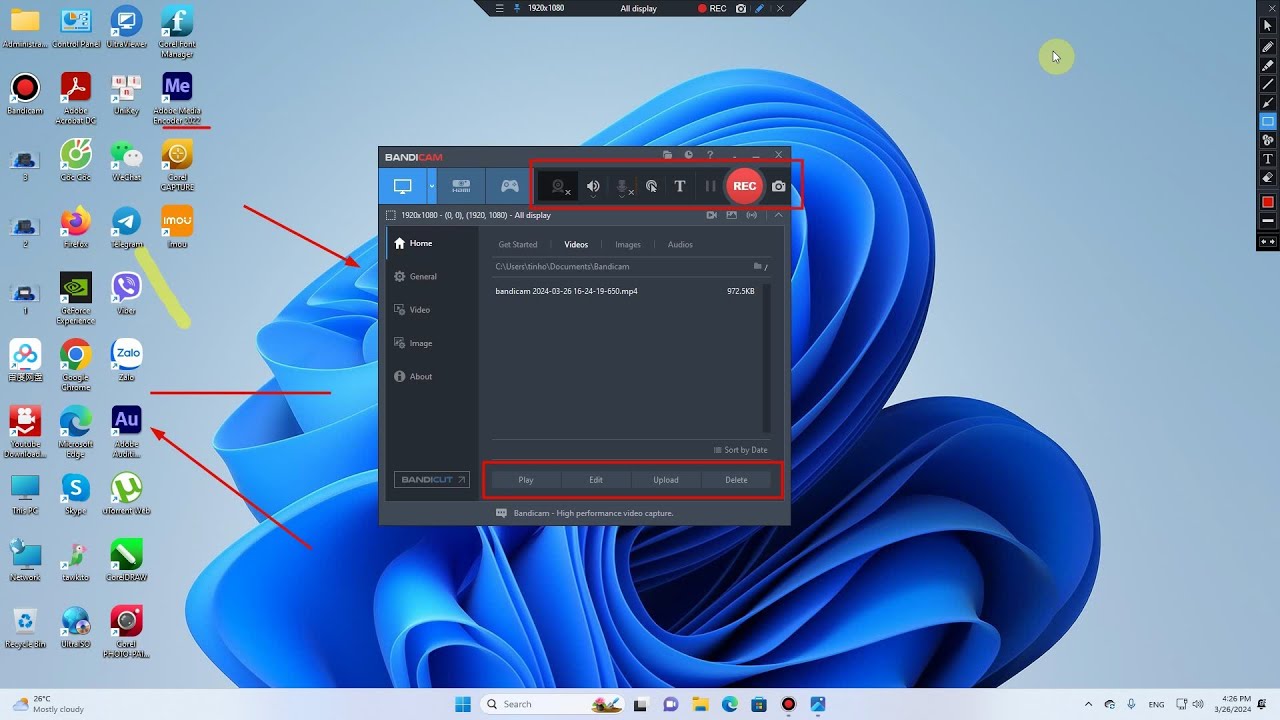Click the video list scrollbar

[x=767, y=357]
